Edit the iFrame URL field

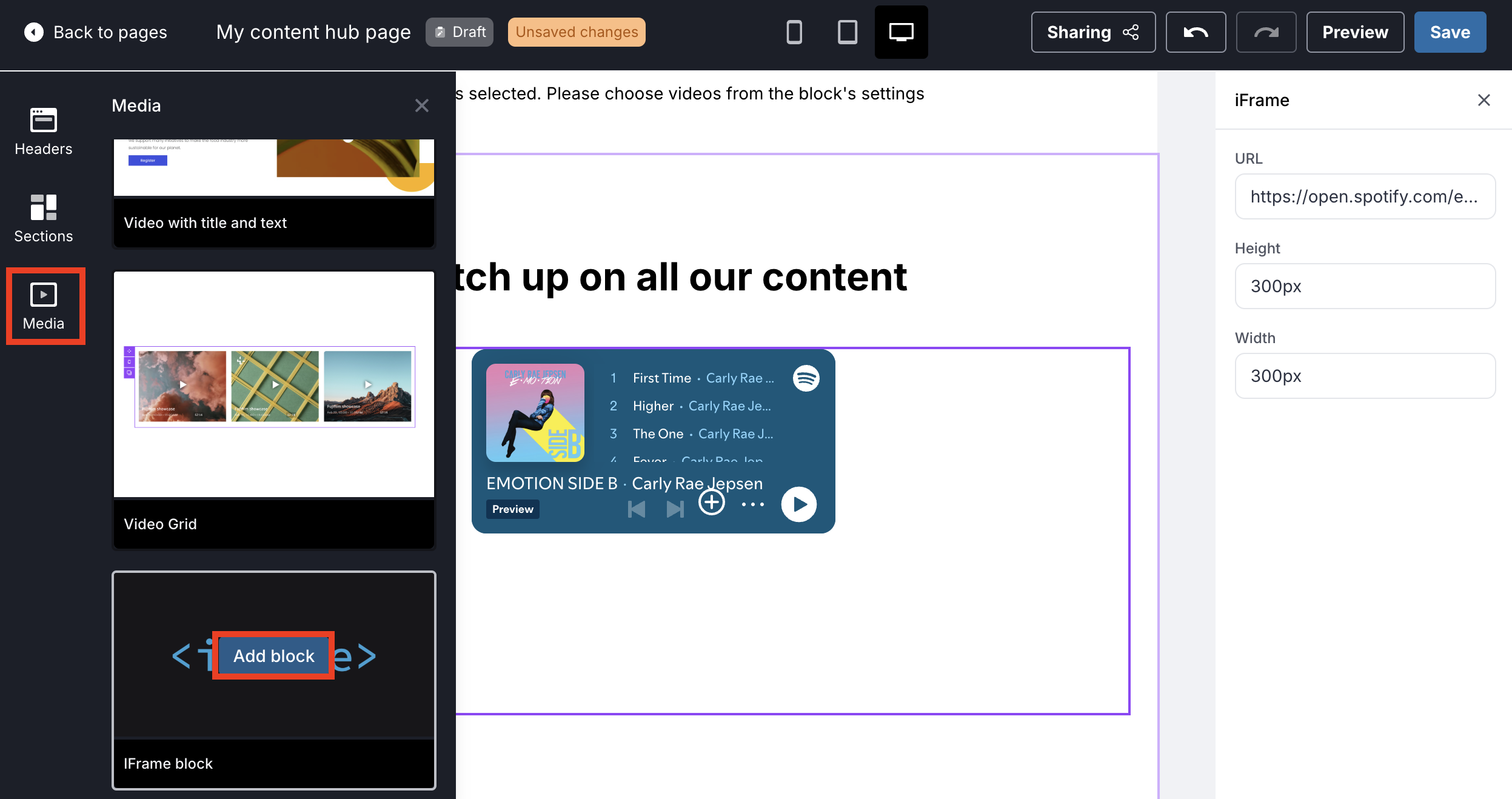coord(1365,196)
